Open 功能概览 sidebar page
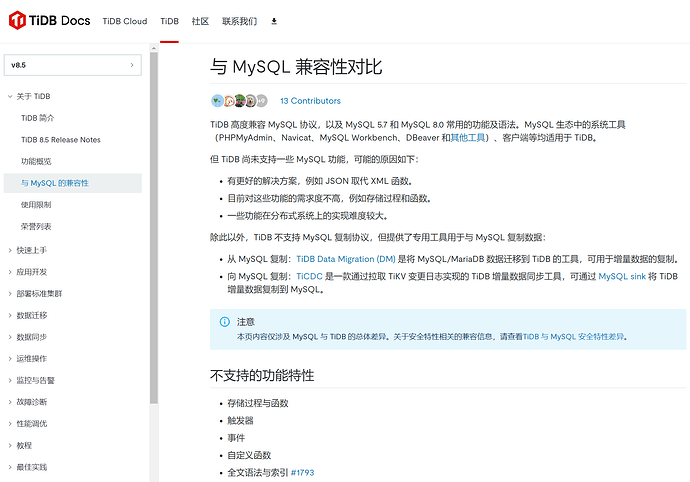Viewport: 690px width, 482px height. (x=37, y=161)
